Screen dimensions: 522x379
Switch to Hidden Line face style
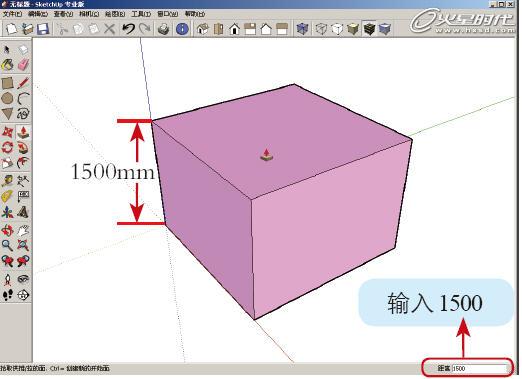pyautogui.click(x=337, y=29)
